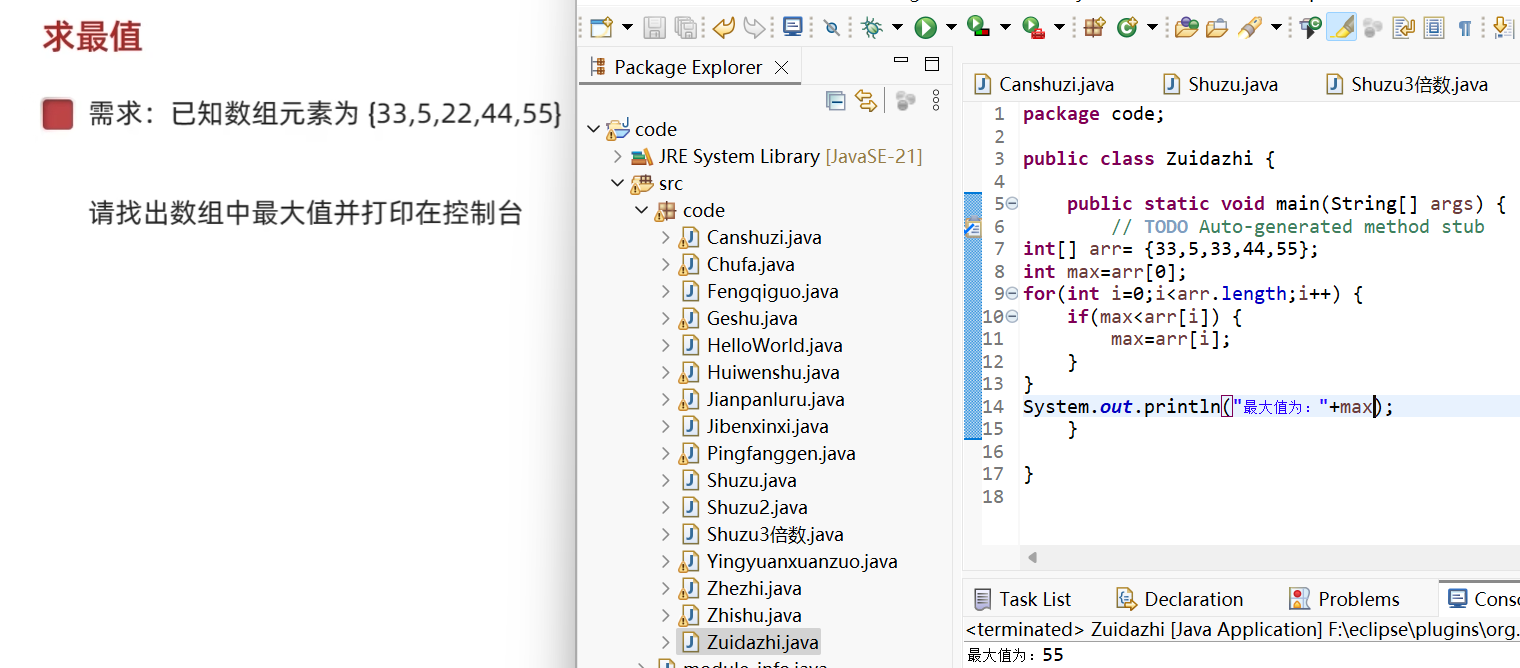Click Collapse All in Package Explorer
Image resolution: width=1520 pixels, height=668 pixels.
836,100
